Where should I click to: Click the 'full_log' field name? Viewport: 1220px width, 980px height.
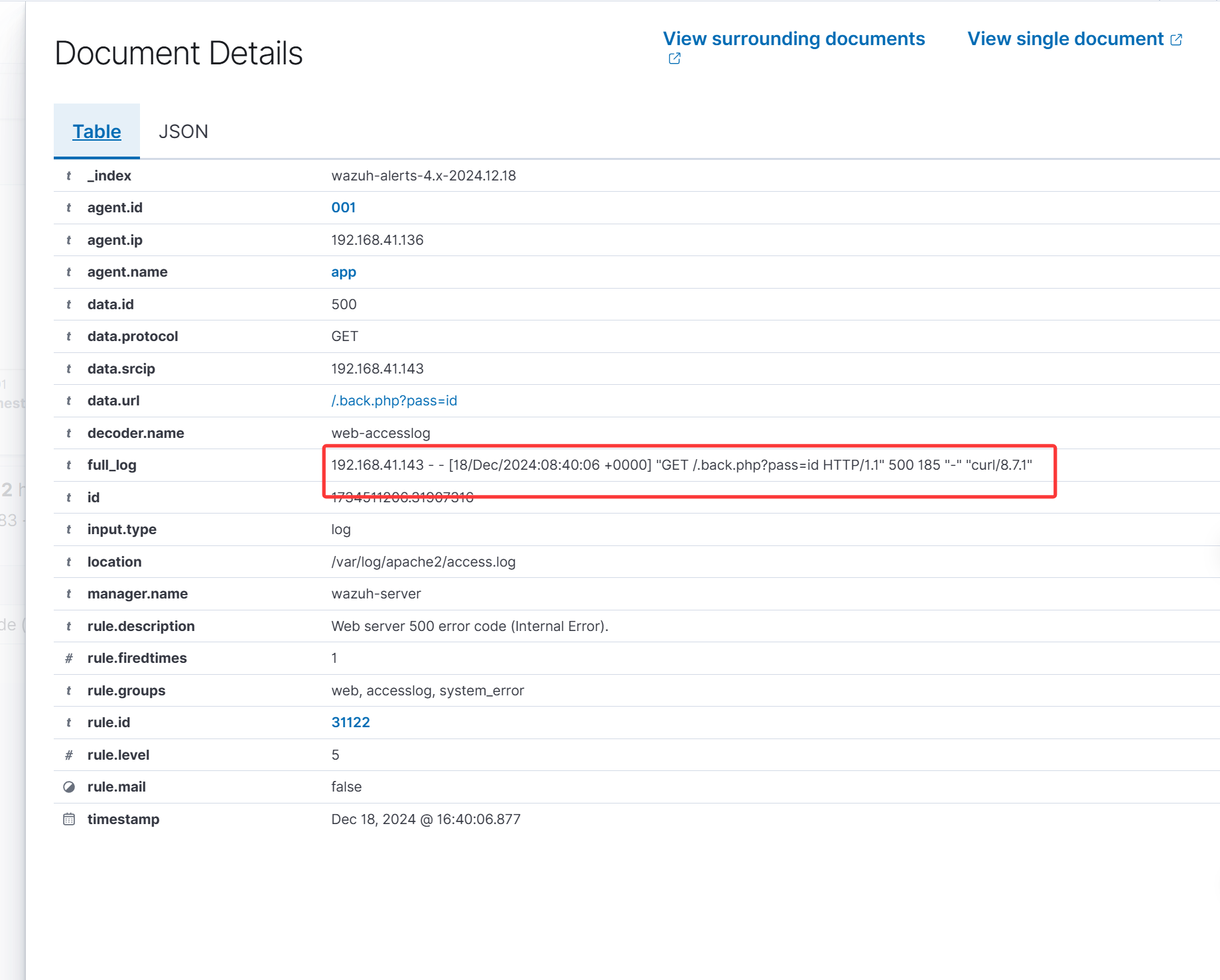[111, 465]
